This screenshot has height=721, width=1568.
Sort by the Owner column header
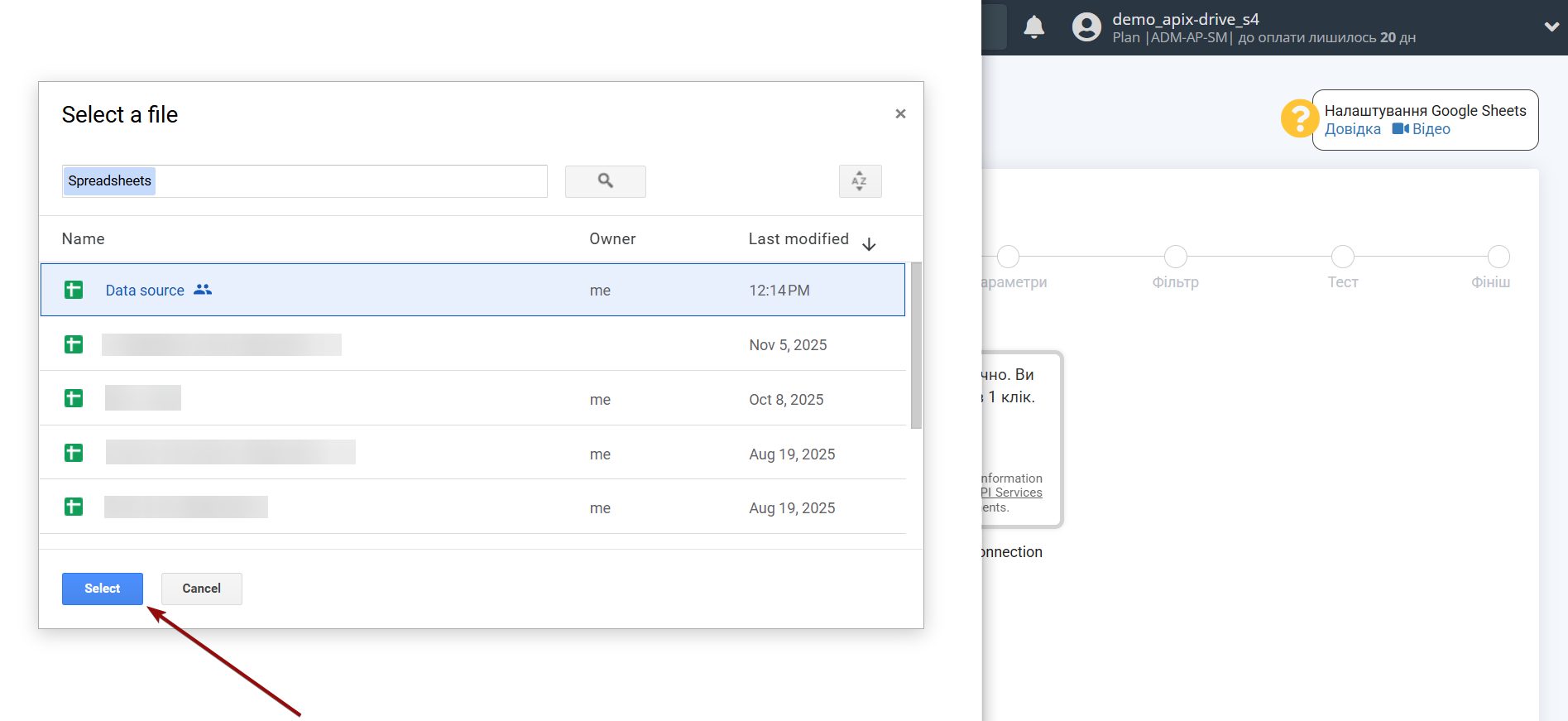pos(612,239)
